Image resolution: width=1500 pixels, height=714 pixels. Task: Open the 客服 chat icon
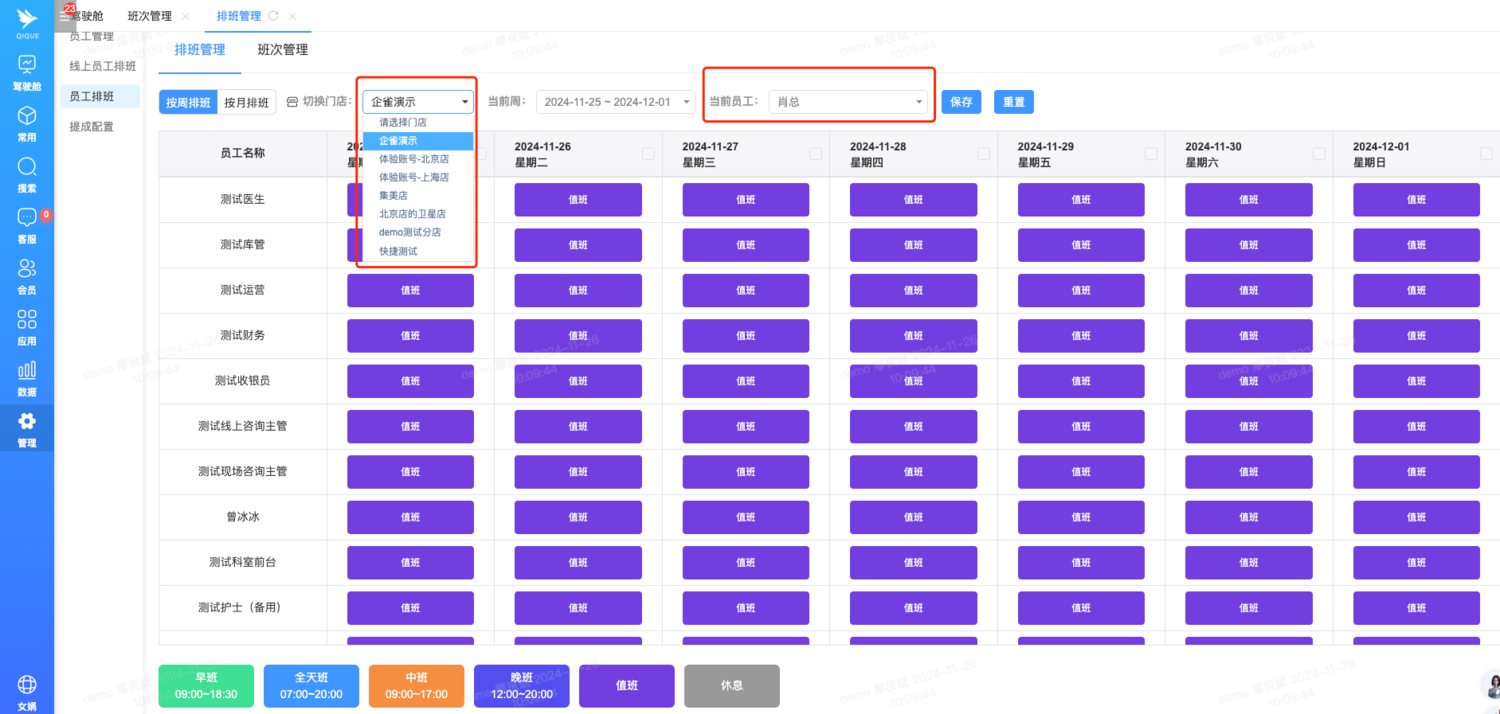click(x=27, y=219)
